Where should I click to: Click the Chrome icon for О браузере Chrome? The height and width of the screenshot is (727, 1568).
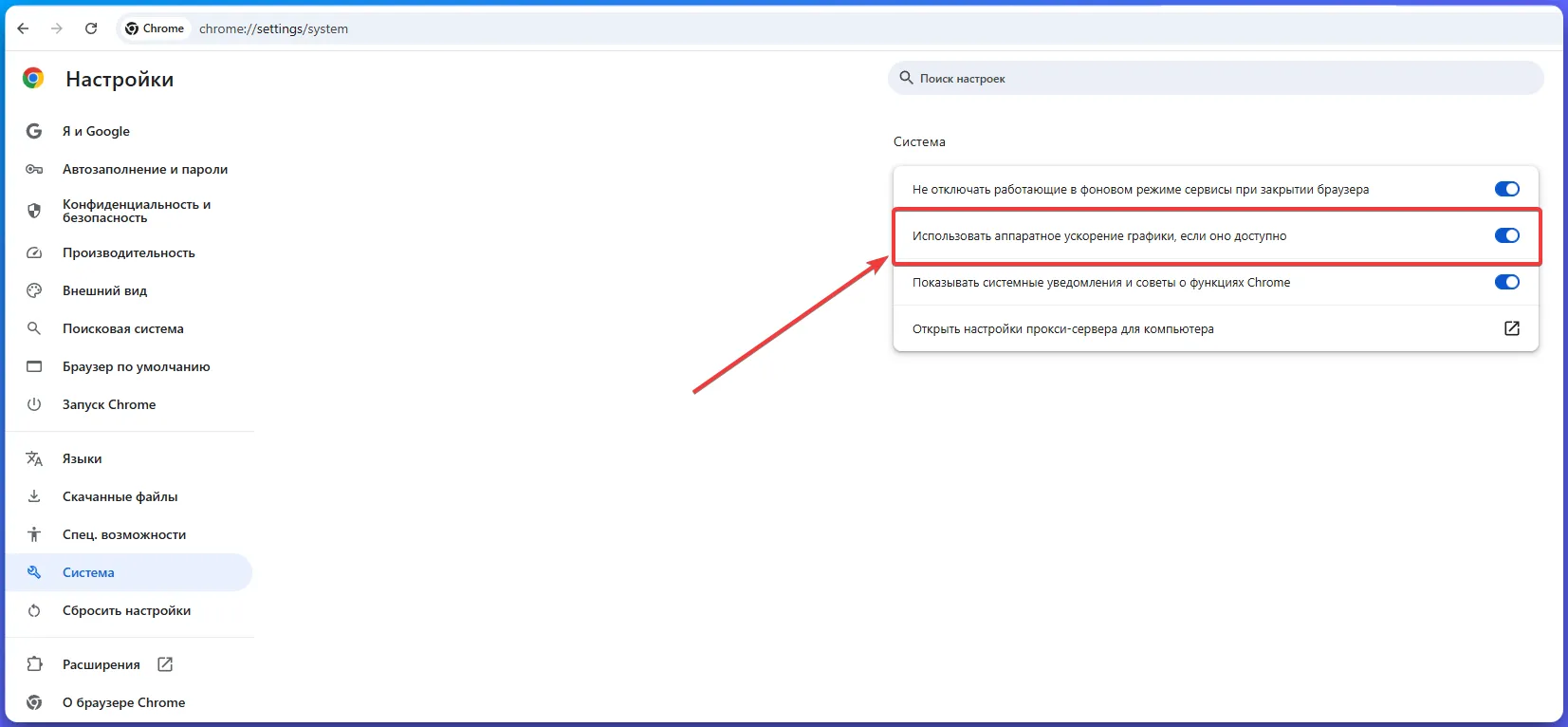pos(34,702)
